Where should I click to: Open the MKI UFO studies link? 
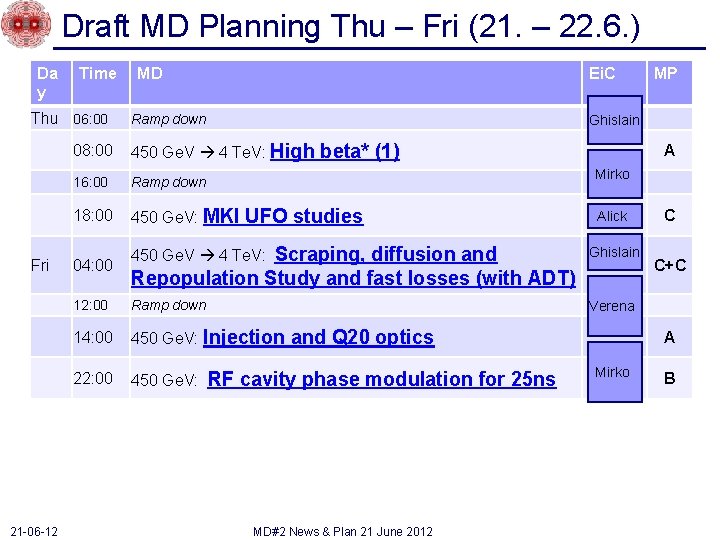pos(282,216)
